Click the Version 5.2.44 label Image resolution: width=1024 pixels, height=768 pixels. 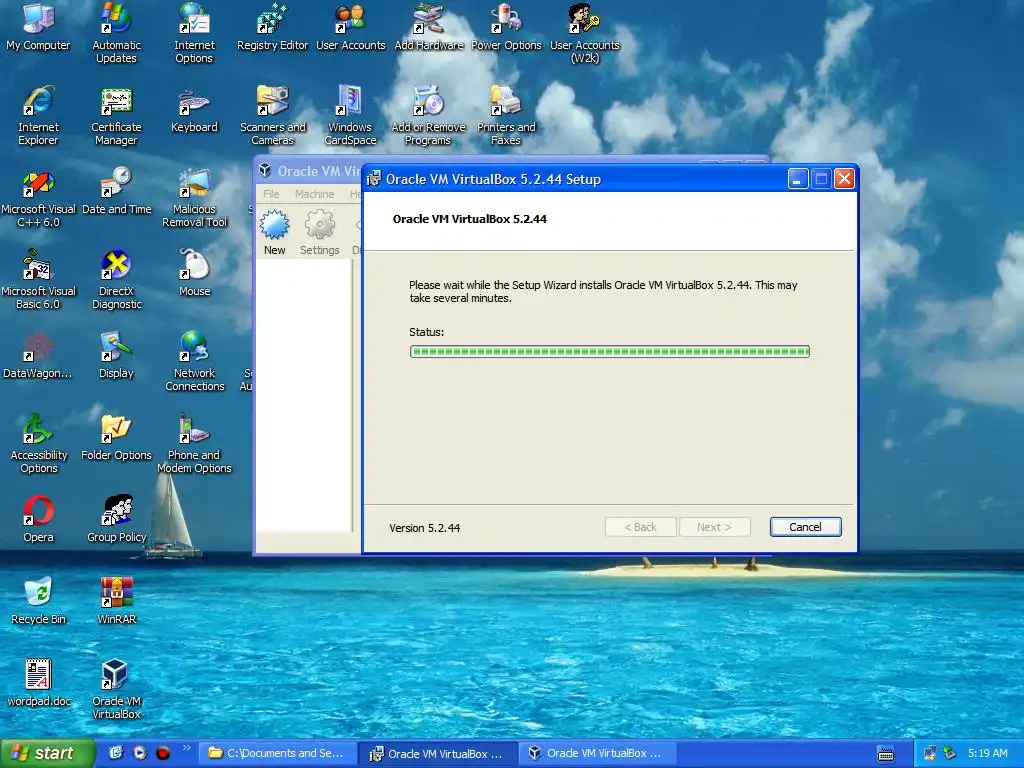click(424, 528)
